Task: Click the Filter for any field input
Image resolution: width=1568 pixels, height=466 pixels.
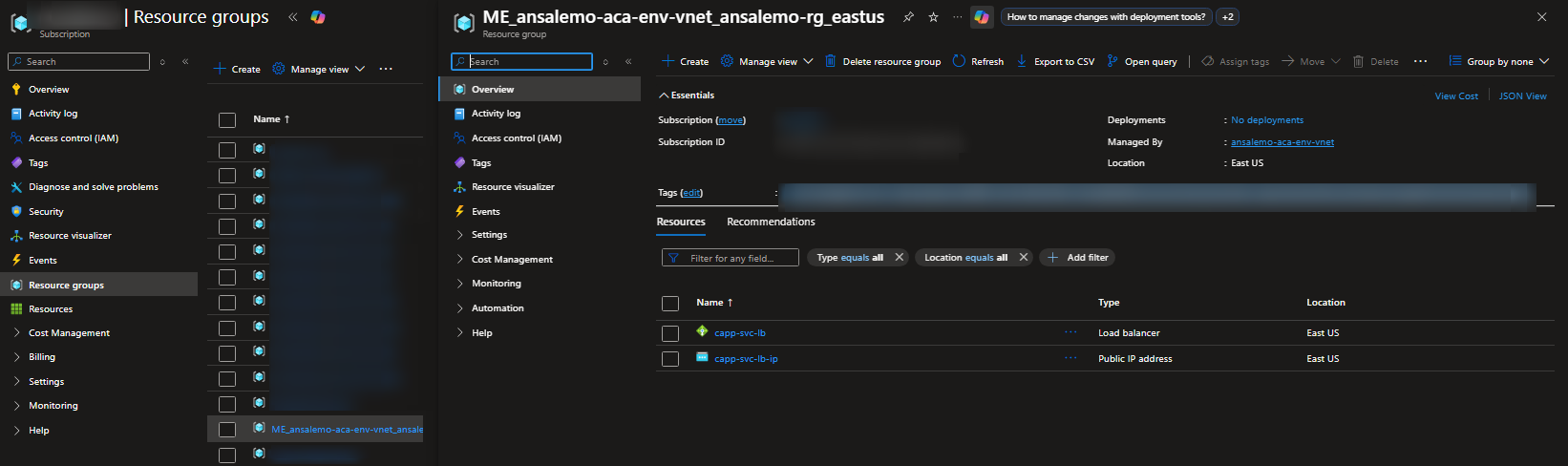Action: point(731,258)
